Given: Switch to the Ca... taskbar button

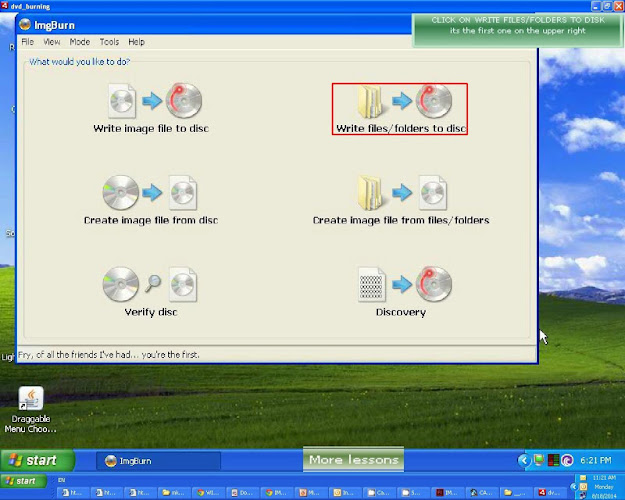Looking at the screenshot, I should pos(379,493).
